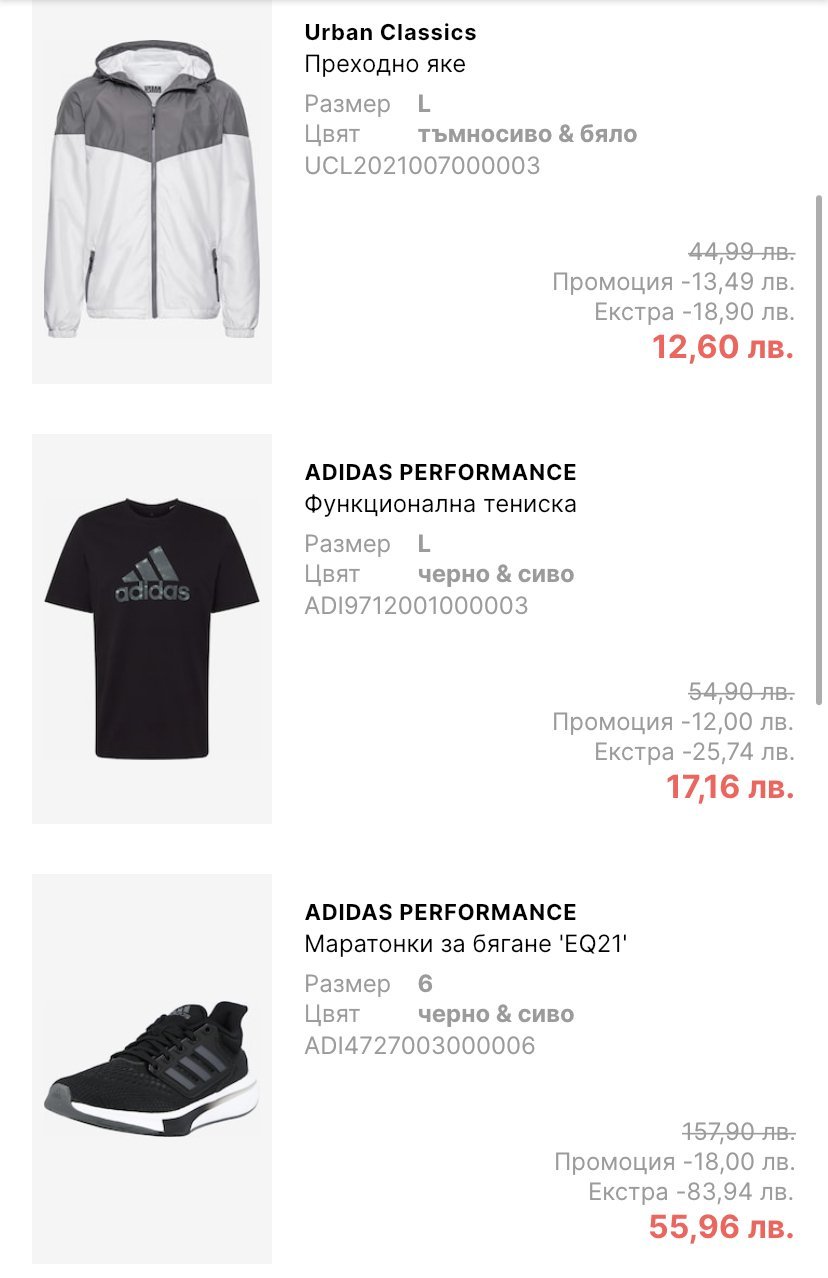Click the 'Преходно яке' product title

coord(385,65)
